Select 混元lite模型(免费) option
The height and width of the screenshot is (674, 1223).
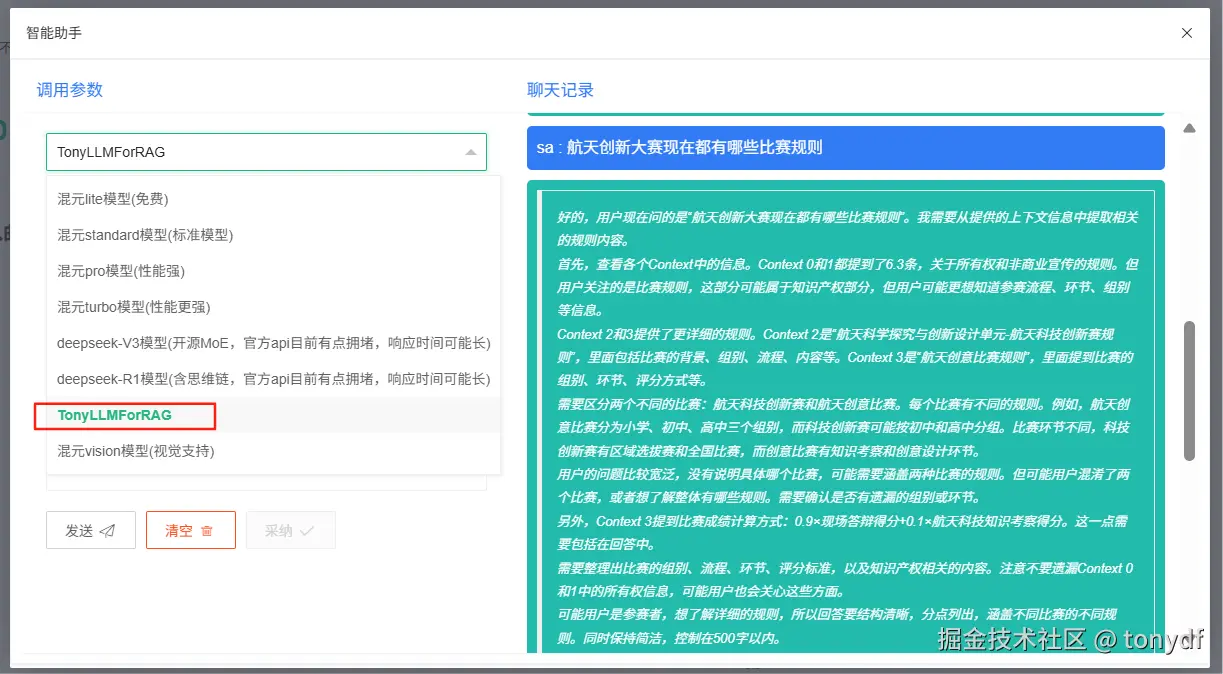[273, 199]
